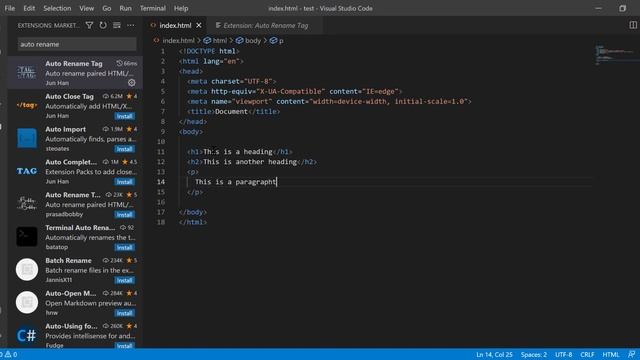
Task: Click the Auto Rename Tag extension logo
Action: [x=27, y=73]
